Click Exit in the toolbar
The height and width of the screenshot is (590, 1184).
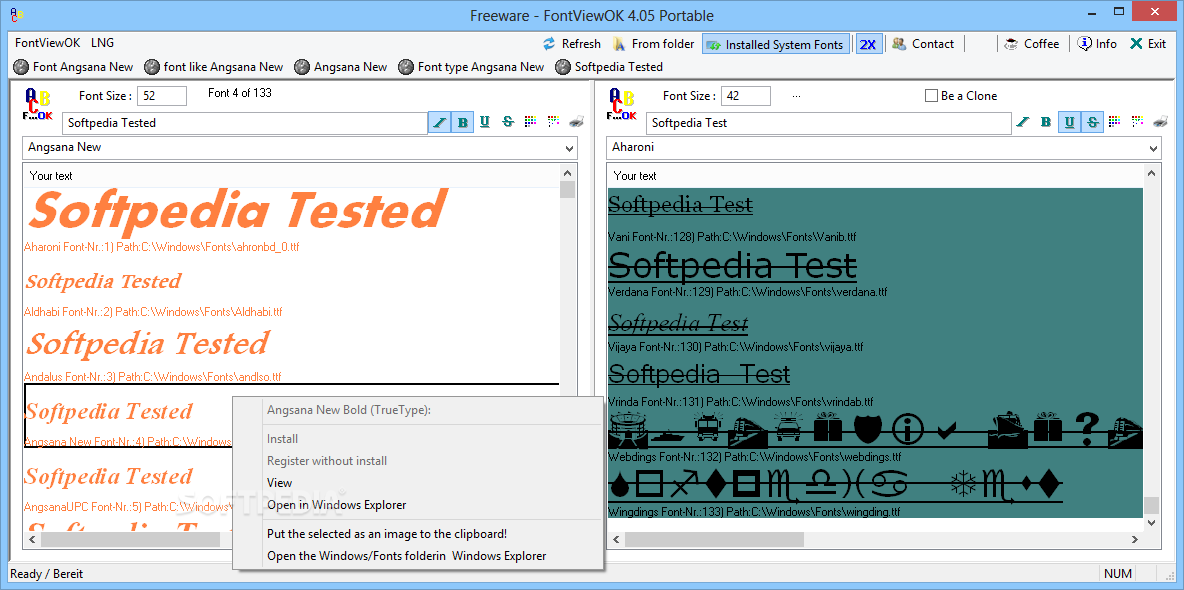(x=1148, y=44)
